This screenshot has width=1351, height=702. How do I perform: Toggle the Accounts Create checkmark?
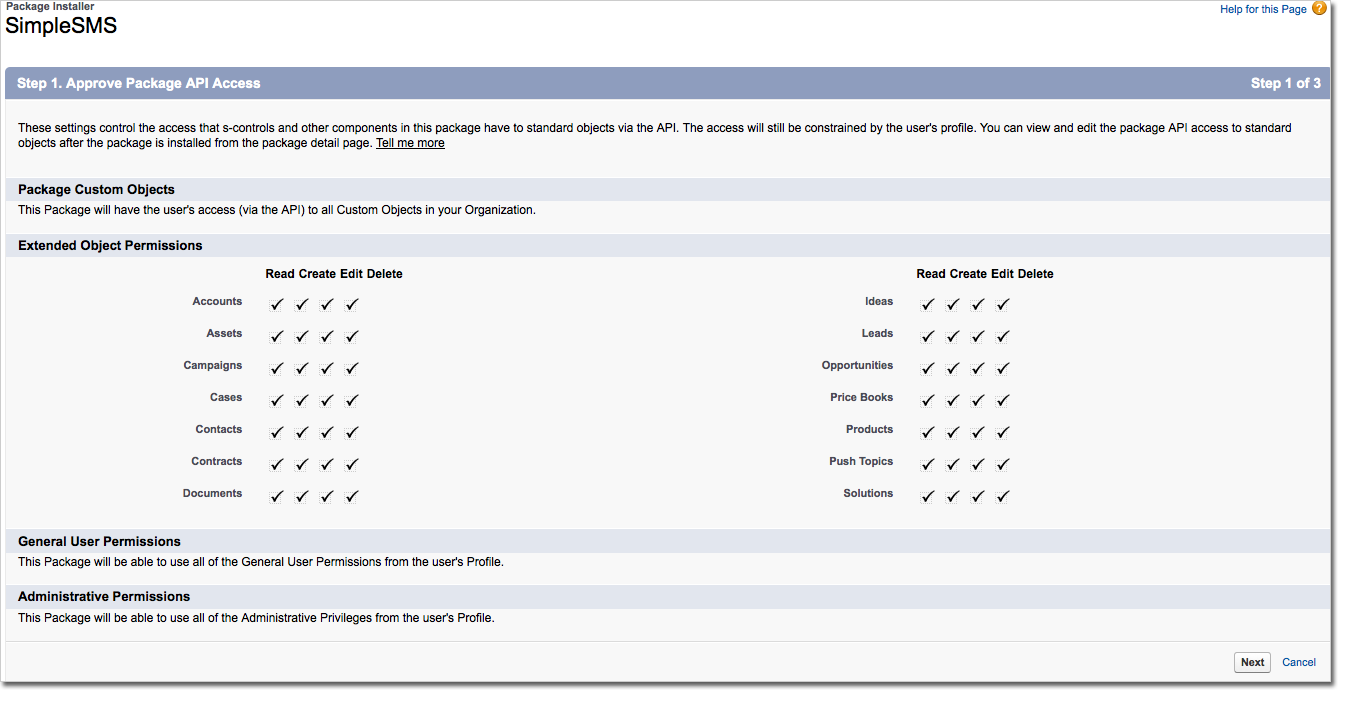point(302,304)
